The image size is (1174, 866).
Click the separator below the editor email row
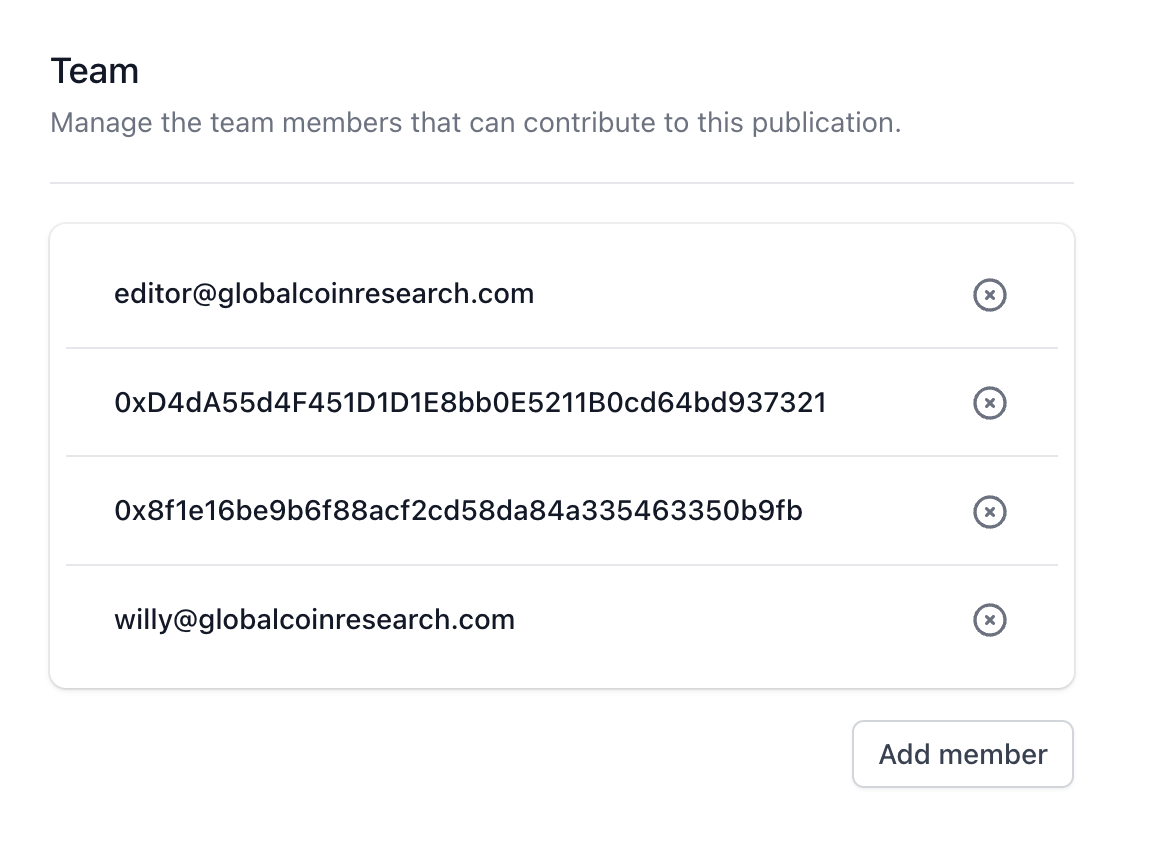[x=561, y=348]
